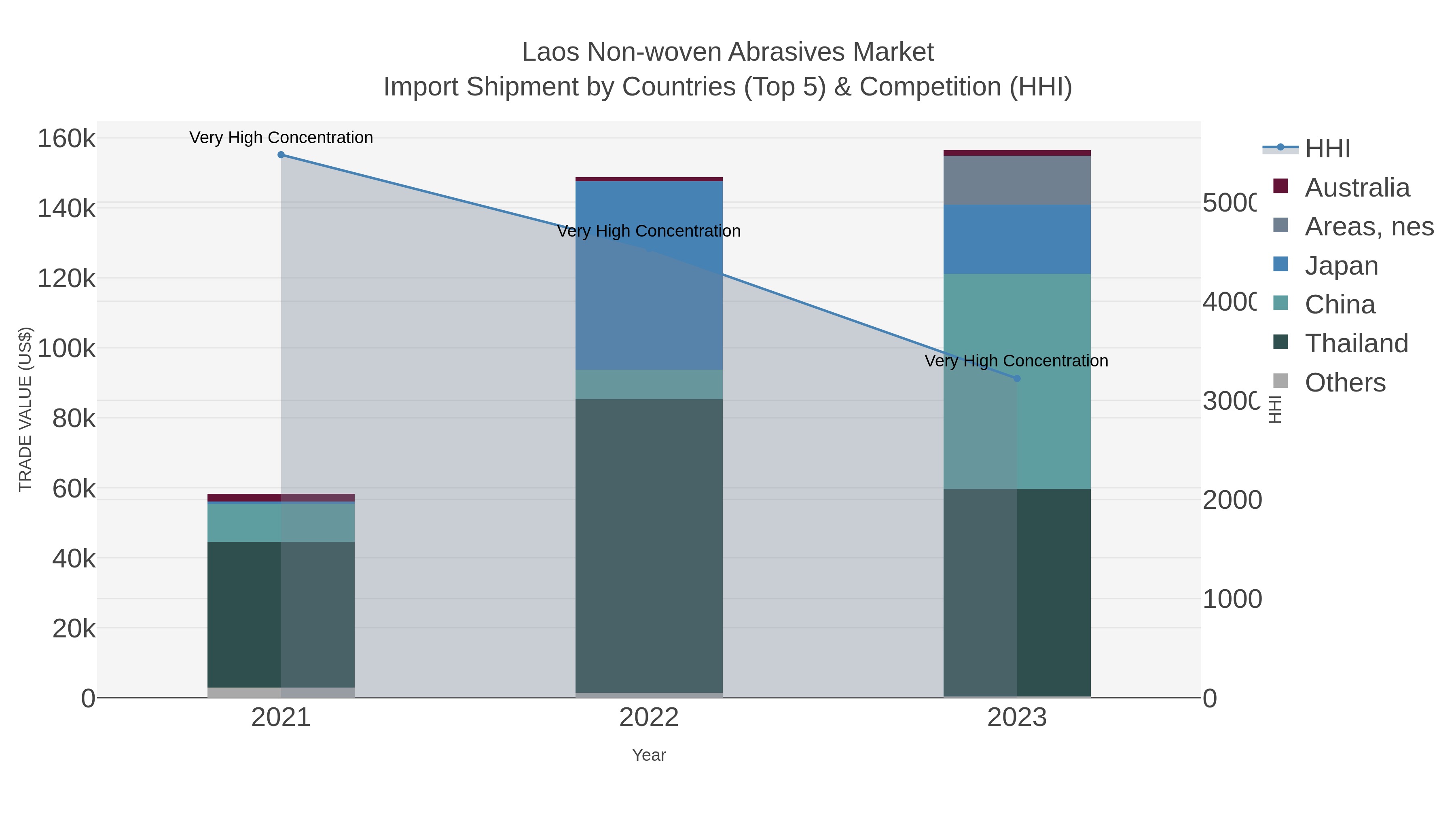Image resolution: width=1456 pixels, height=819 pixels.
Task: Toggle the Thailand legend entry
Action: tap(1341, 343)
